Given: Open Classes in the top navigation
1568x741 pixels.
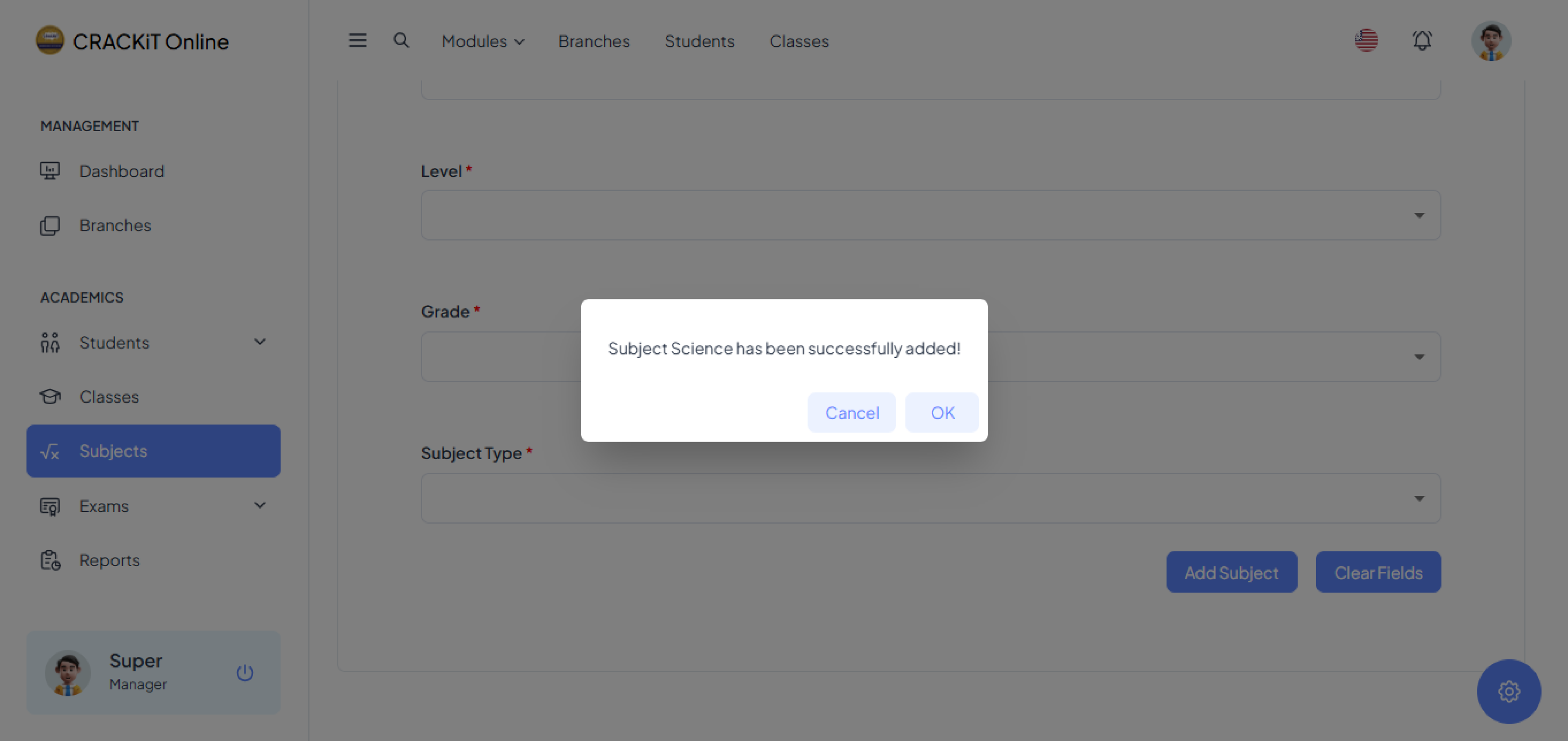Looking at the screenshot, I should [x=799, y=41].
